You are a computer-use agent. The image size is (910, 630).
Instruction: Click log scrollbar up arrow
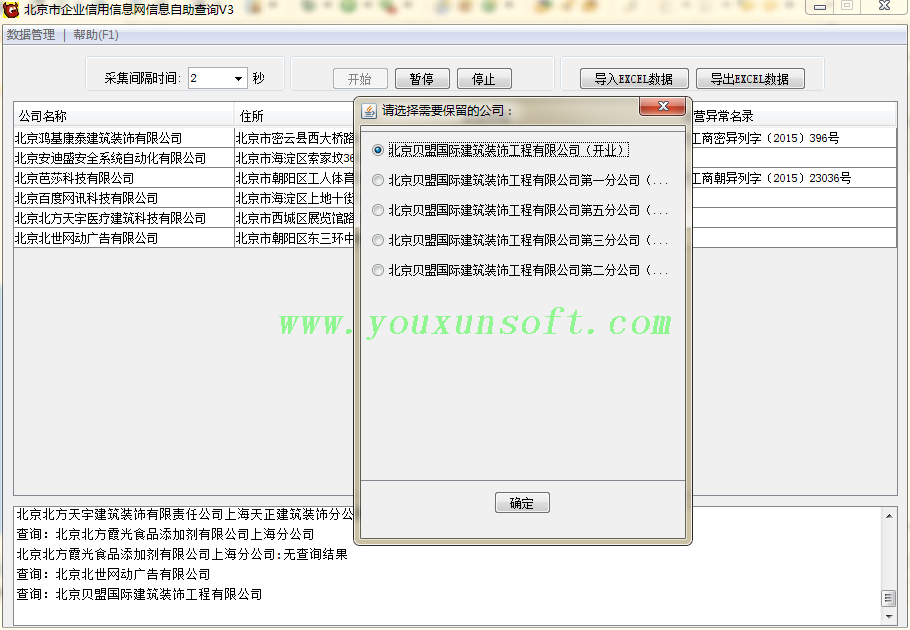click(889, 516)
